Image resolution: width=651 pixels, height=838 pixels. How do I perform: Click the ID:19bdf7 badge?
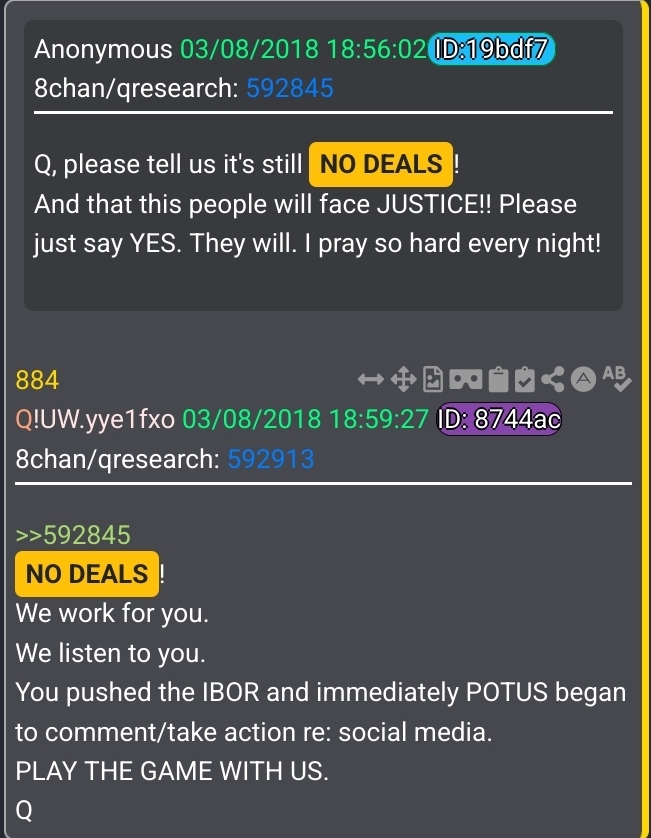(491, 49)
